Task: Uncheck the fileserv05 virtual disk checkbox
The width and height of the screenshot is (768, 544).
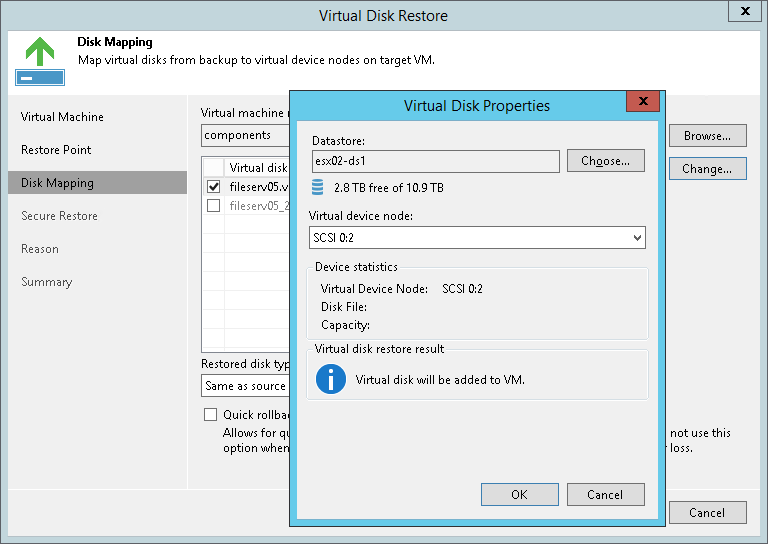Action: tap(213, 187)
